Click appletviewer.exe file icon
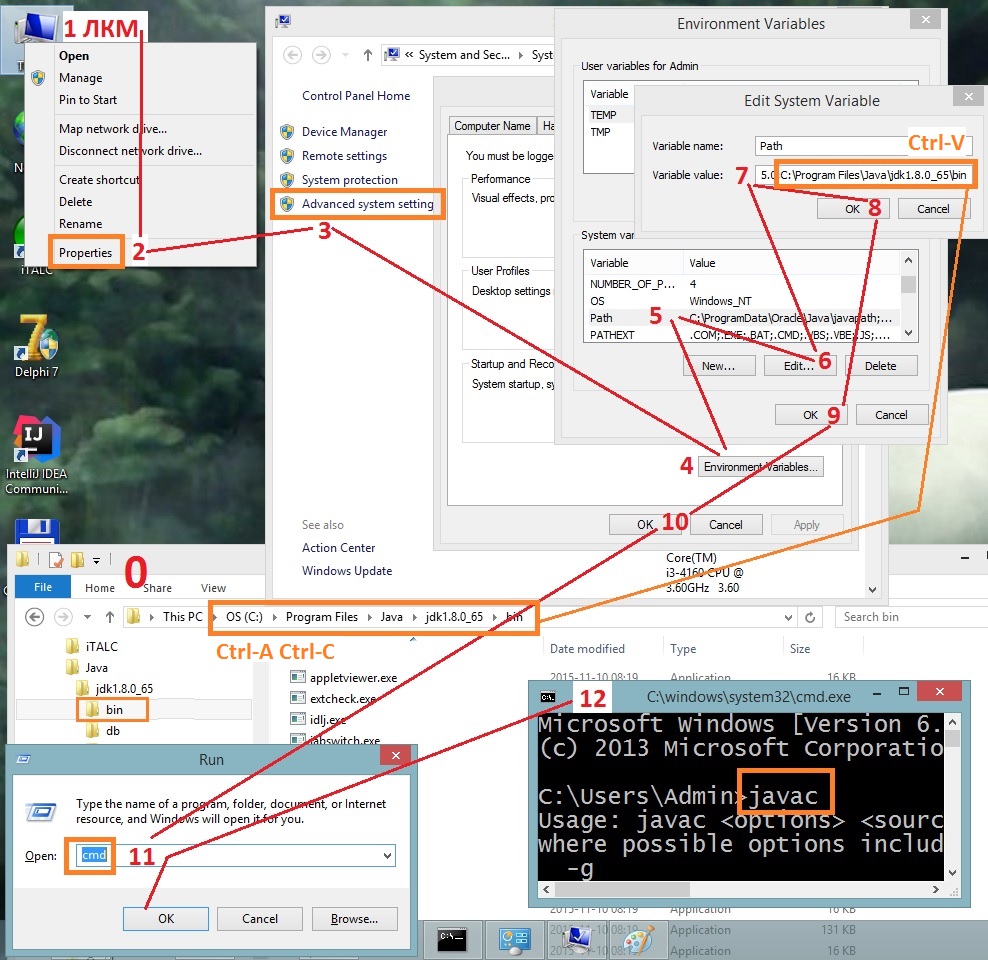Screen dimensions: 988x960 click(297, 677)
